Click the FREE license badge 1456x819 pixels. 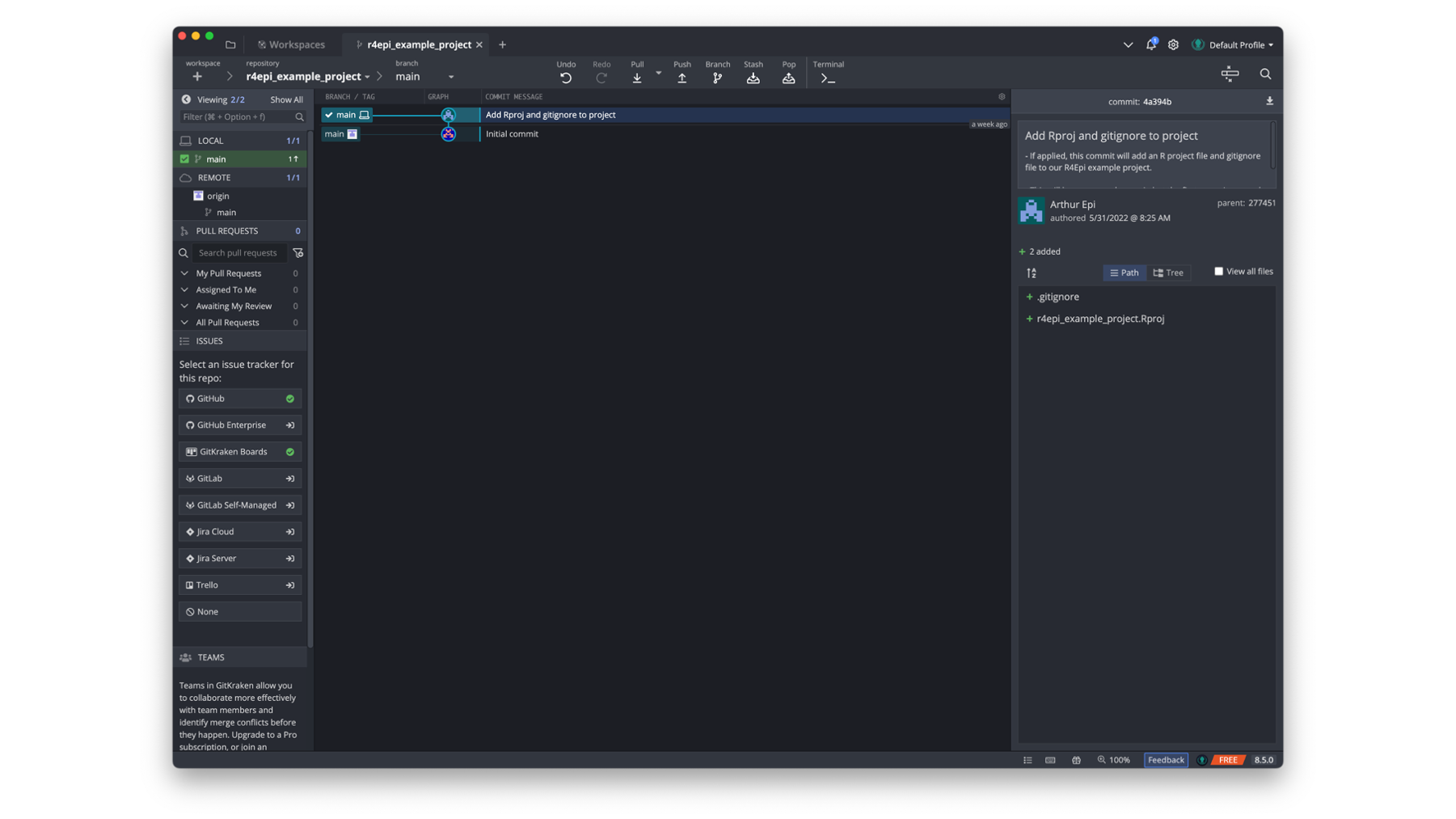click(x=1227, y=760)
